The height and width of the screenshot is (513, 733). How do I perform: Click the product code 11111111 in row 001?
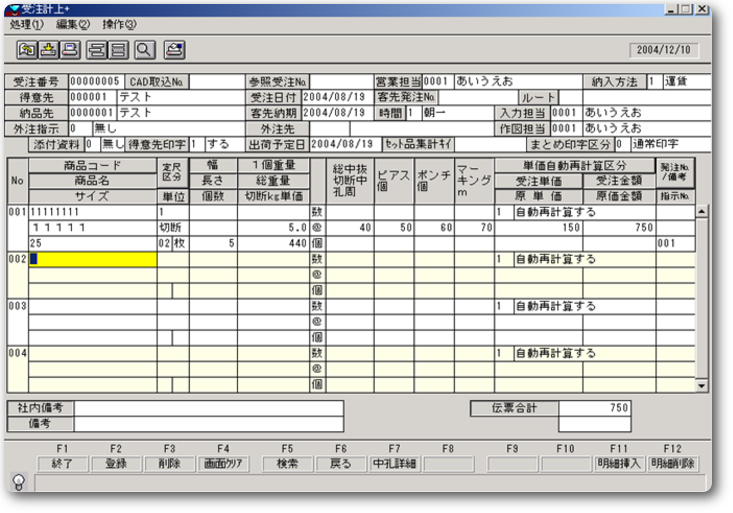point(55,212)
